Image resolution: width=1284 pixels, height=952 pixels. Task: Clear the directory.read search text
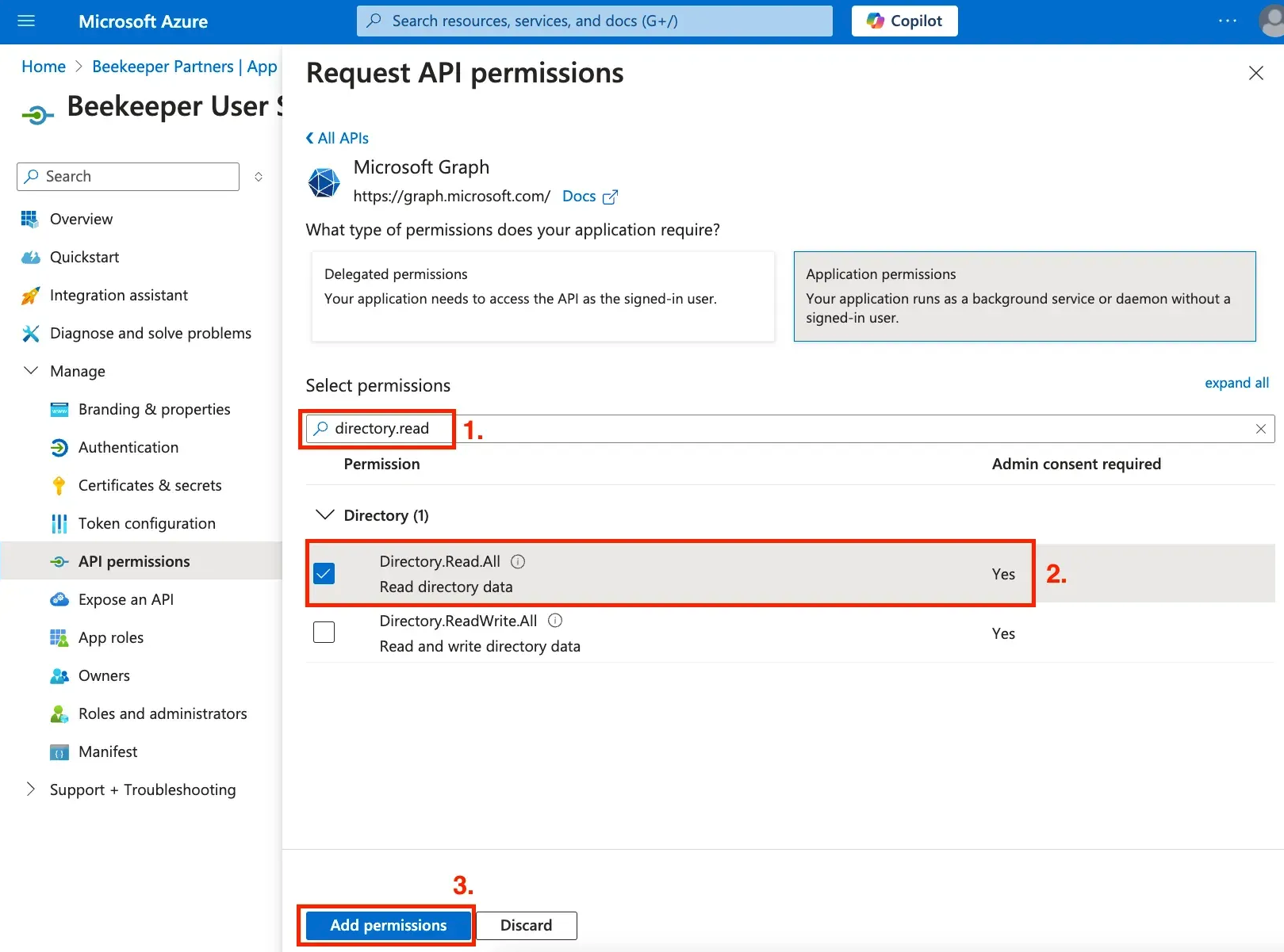(1261, 429)
